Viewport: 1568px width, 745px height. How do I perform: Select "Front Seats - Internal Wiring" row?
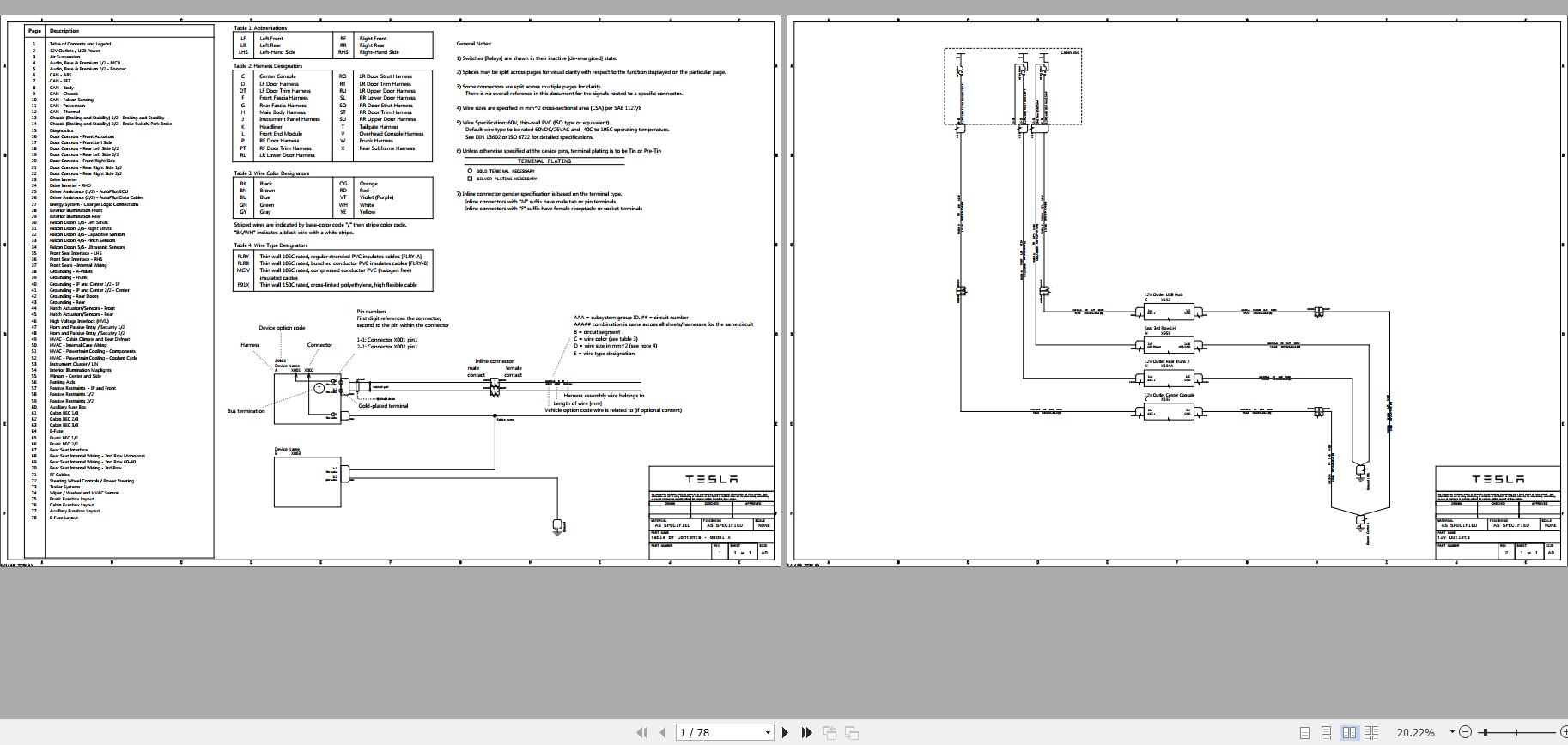pyautogui.click(x=78, y=265)
